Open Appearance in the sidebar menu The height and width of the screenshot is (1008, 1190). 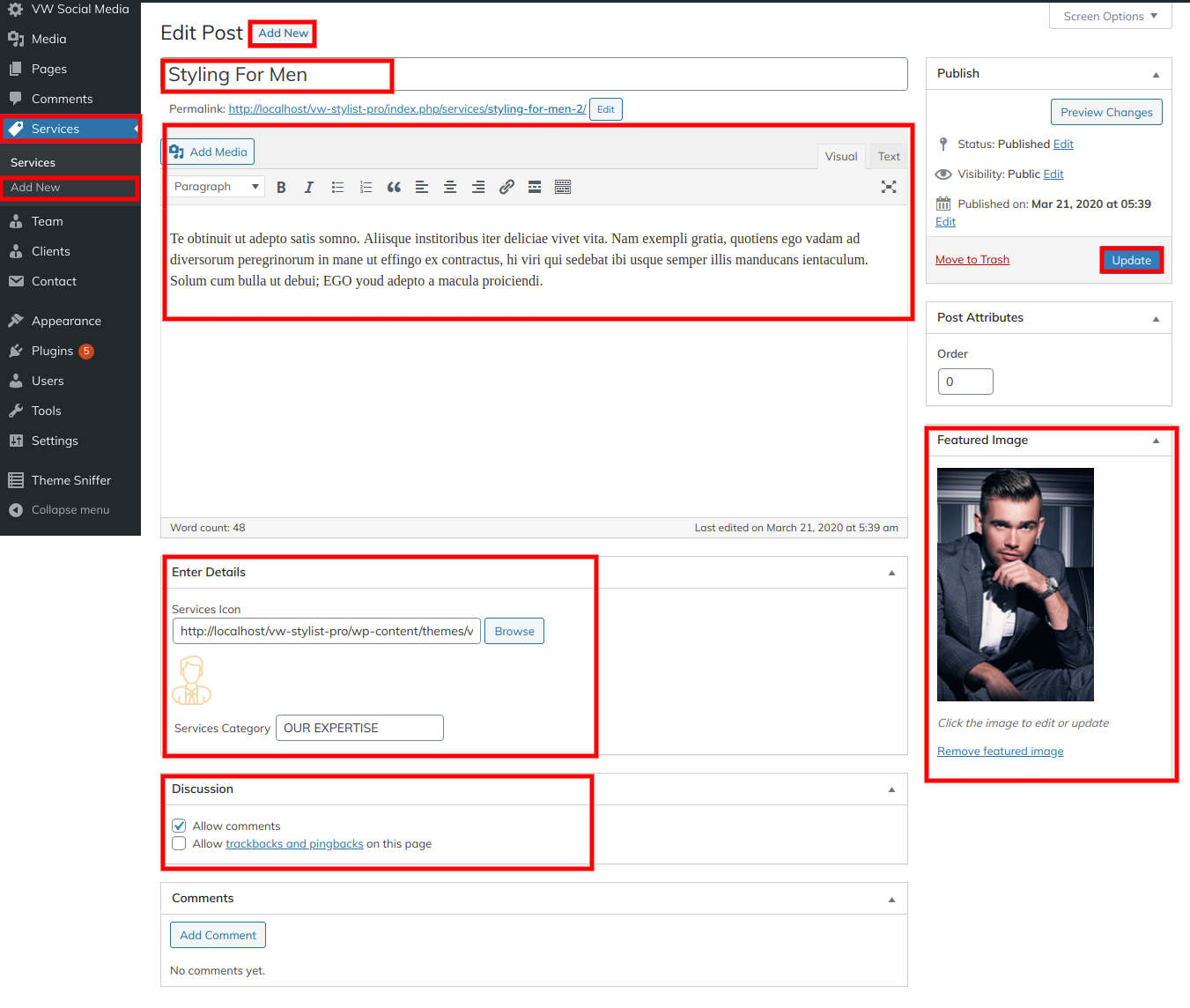[66, 321]
